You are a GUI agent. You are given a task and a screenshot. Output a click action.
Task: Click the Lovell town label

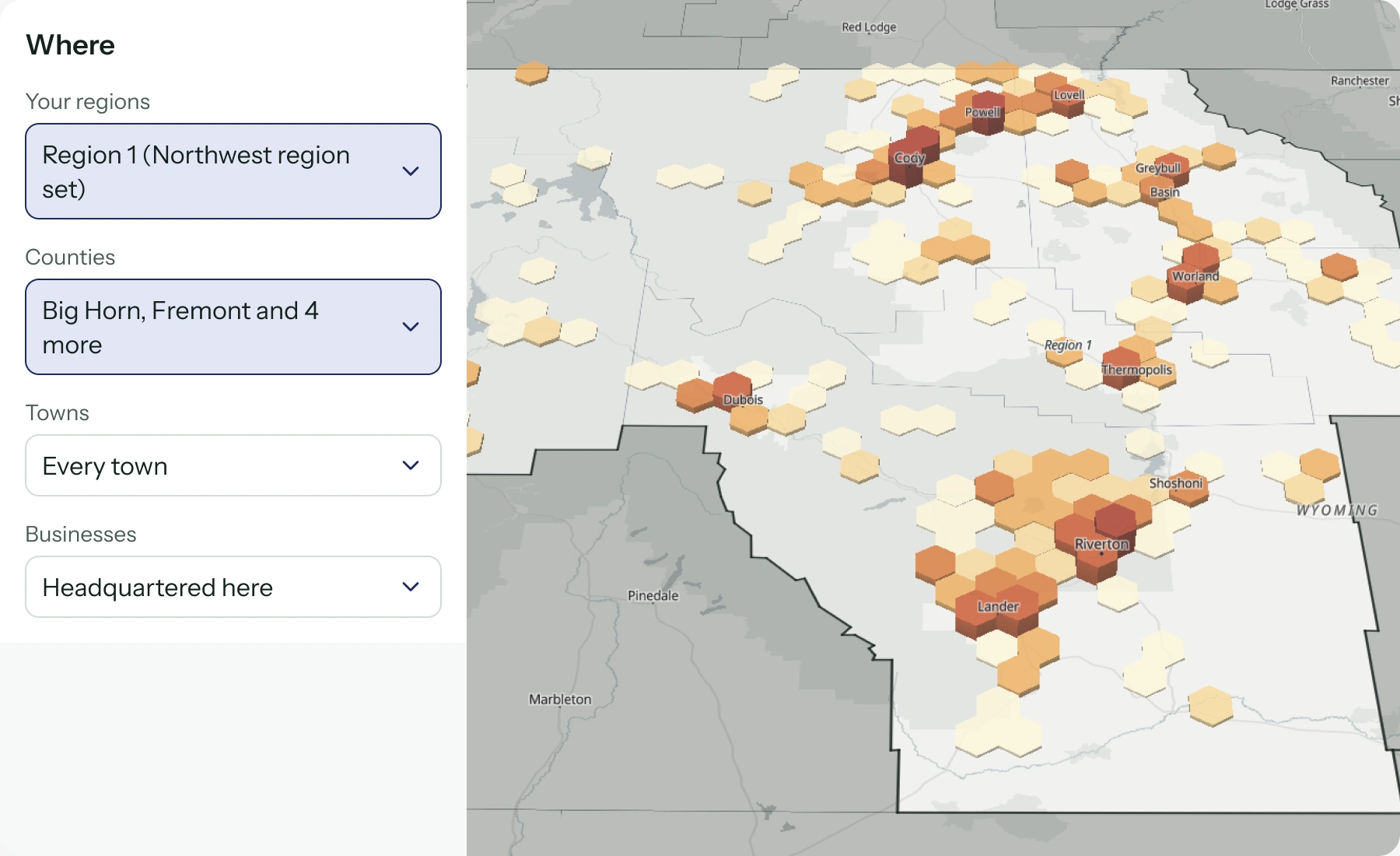click(1069, 95)
